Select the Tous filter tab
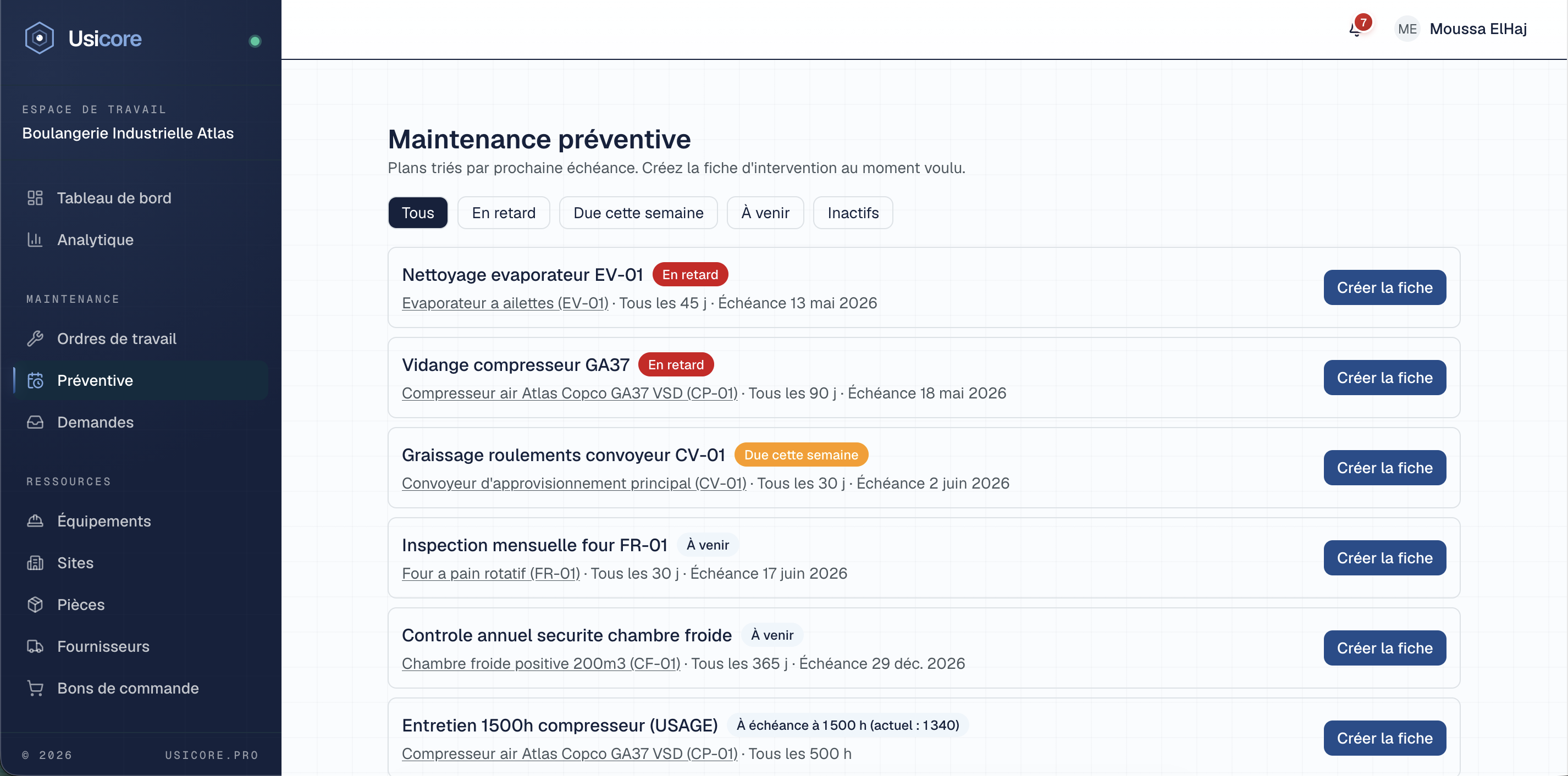This screenshot has width=1568, height=776. coord(418,213)
